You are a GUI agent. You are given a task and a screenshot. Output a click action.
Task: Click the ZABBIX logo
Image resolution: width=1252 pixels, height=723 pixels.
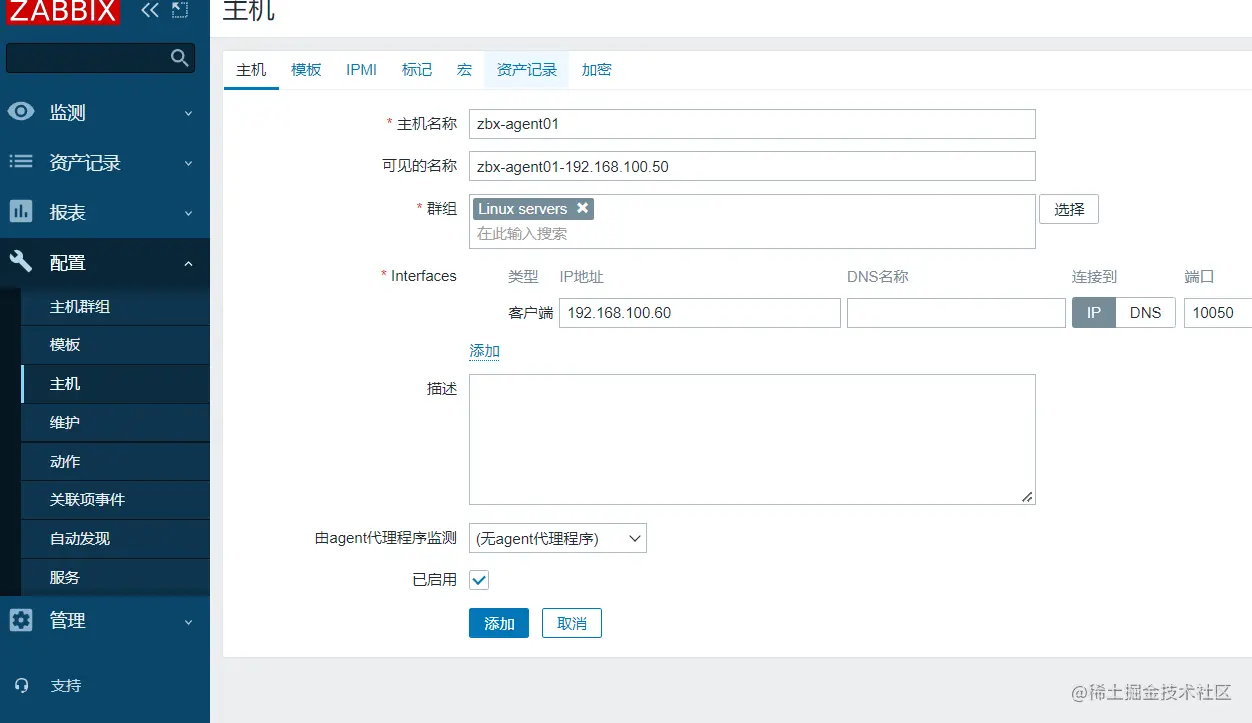(62, 12)
